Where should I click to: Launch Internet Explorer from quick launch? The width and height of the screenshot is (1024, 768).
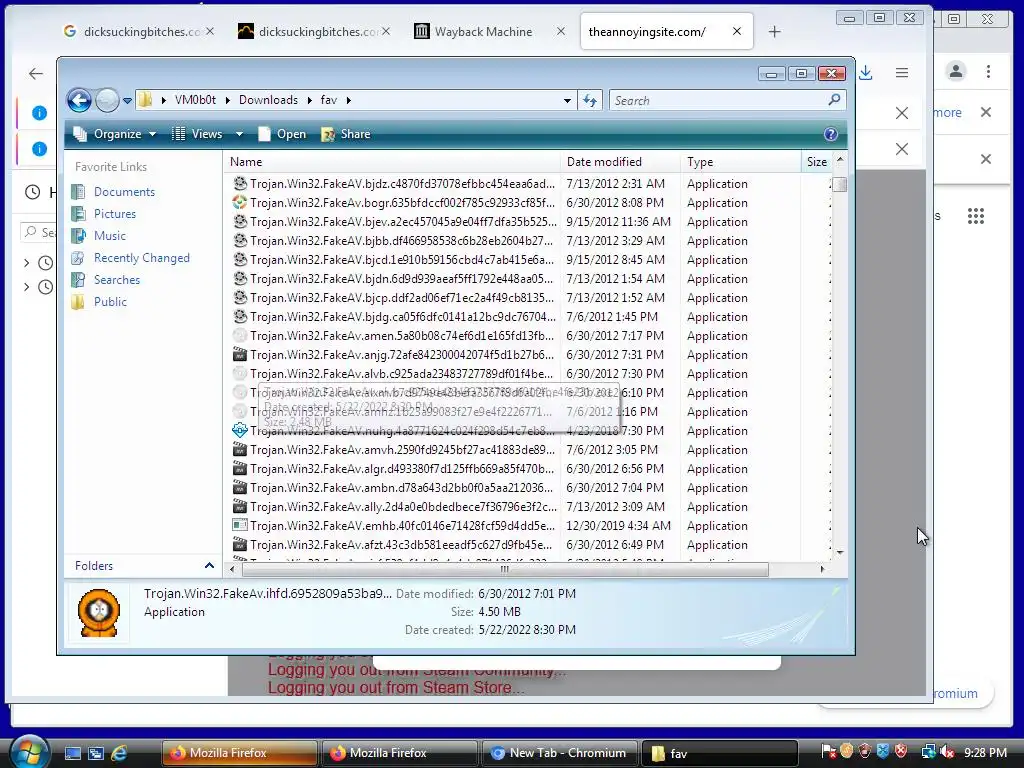tap(120, 753)
